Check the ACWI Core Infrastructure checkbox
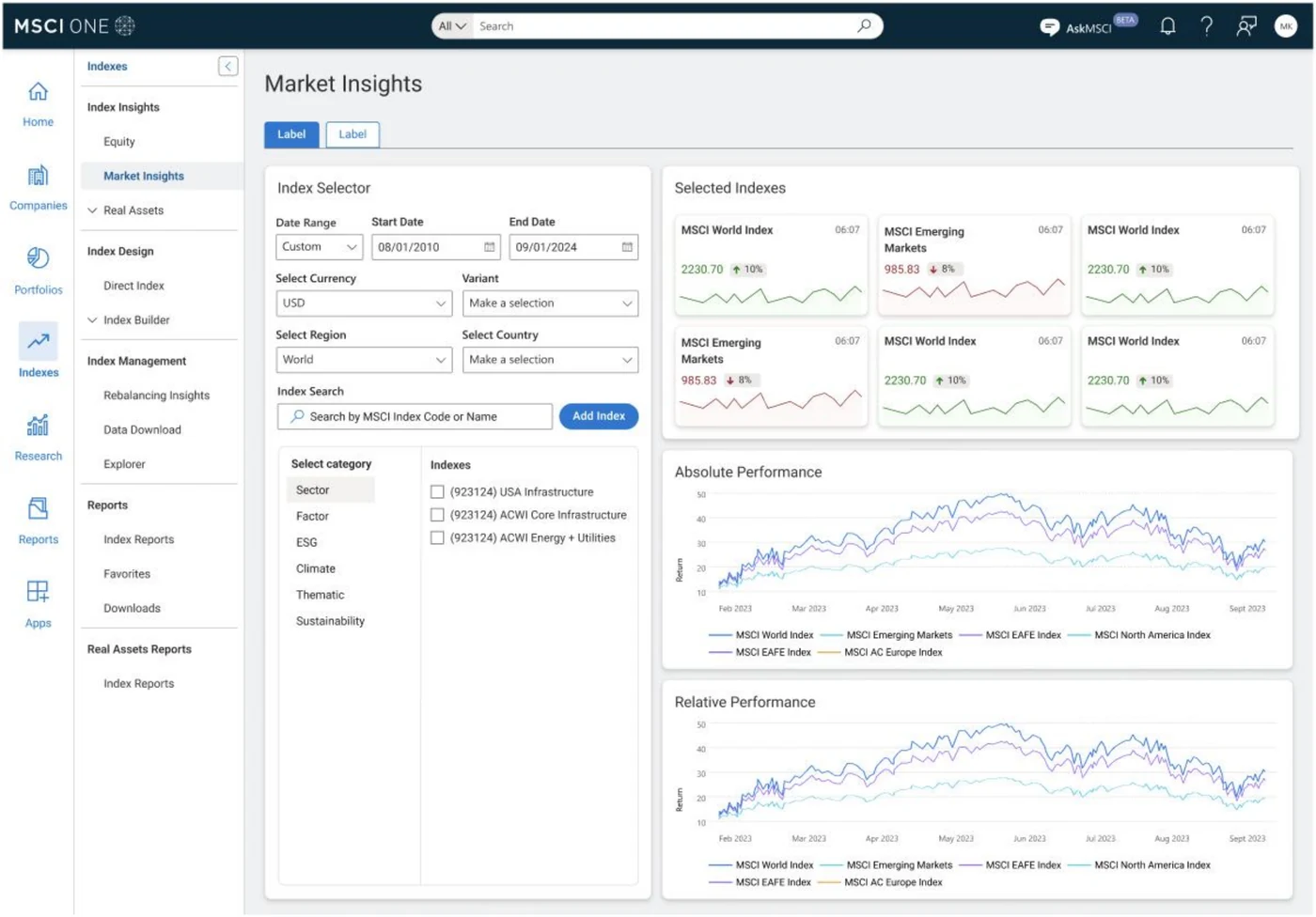Viewport: 1316px width, 917px height. pyautogui.click(x=437, y=515)
